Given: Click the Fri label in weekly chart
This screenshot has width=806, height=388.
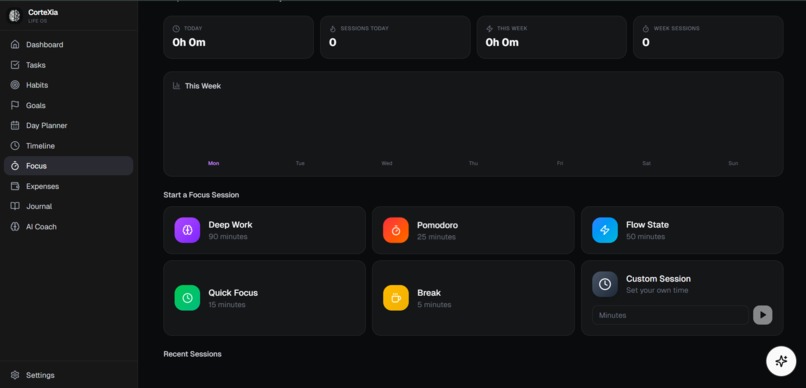Looking at the screenshot, I should click(560, 163).
